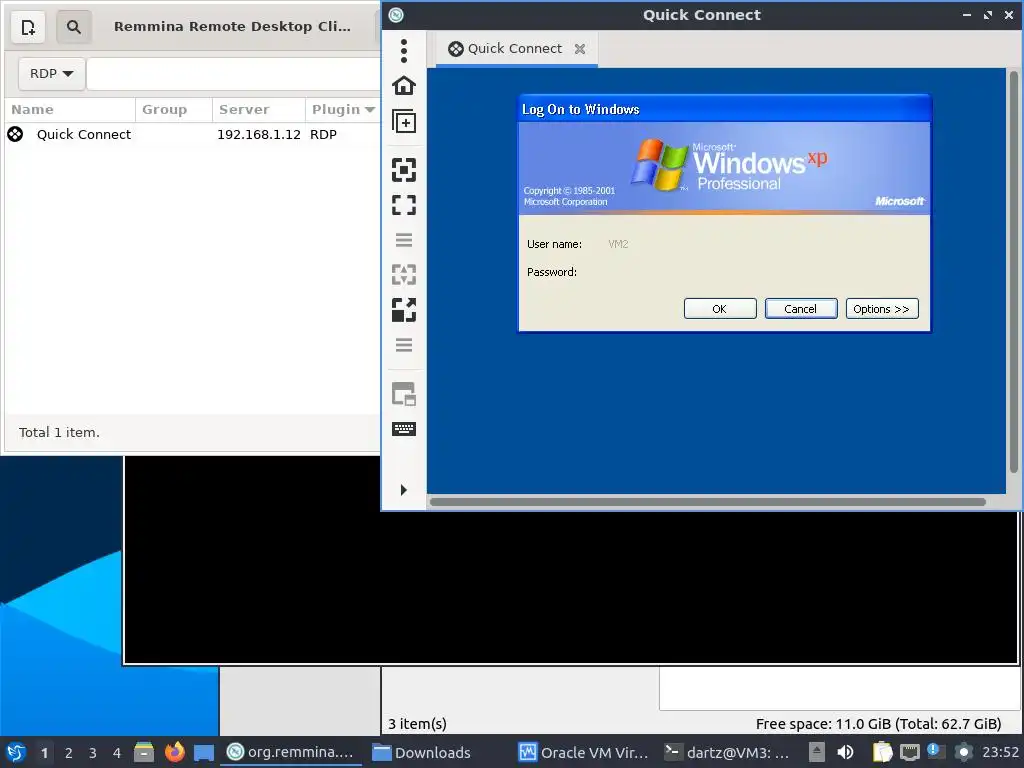Image resolution: width=1024 pixels, height=768 pixels.
Task: Click the eject removable media tray icon
Action: click(x=816, y=752)
